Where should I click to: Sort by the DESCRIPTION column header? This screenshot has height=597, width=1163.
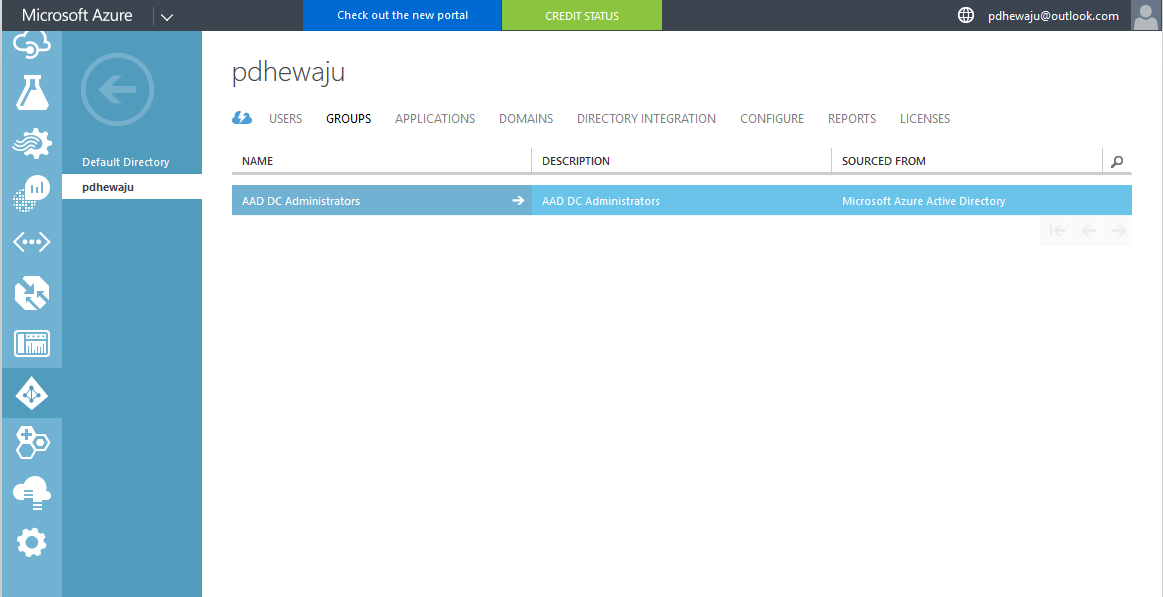(576, 161)
